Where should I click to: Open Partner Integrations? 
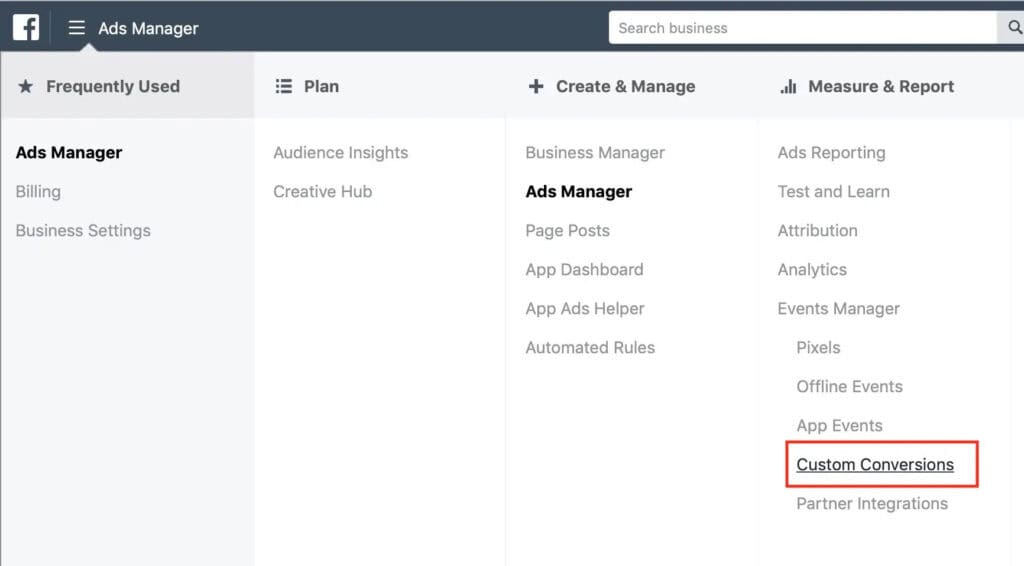(x=872, y=504)
